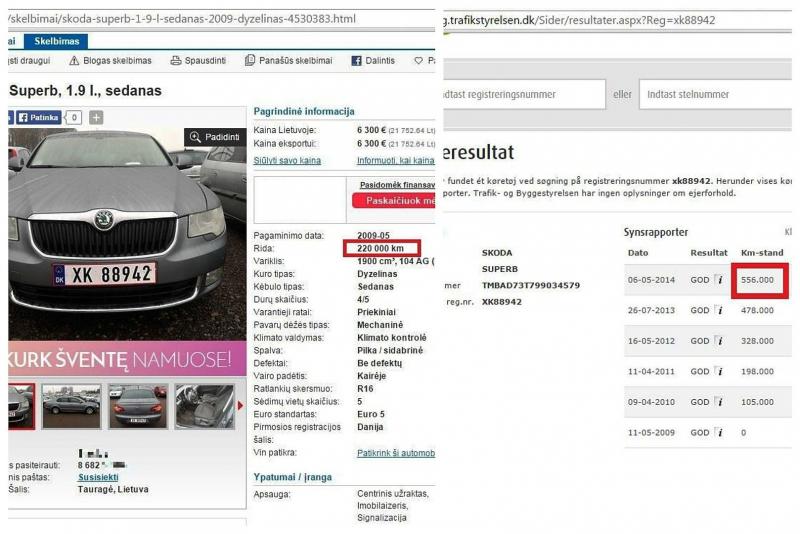Open Patikrink šį automobilį VIN link

point(396,453)
